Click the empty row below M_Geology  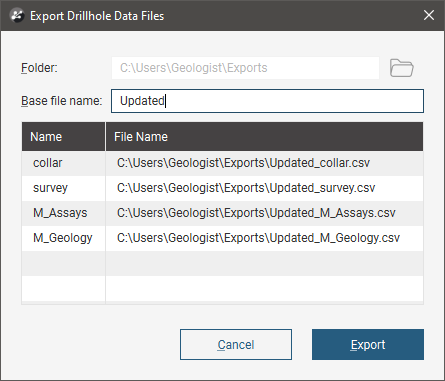223,263
